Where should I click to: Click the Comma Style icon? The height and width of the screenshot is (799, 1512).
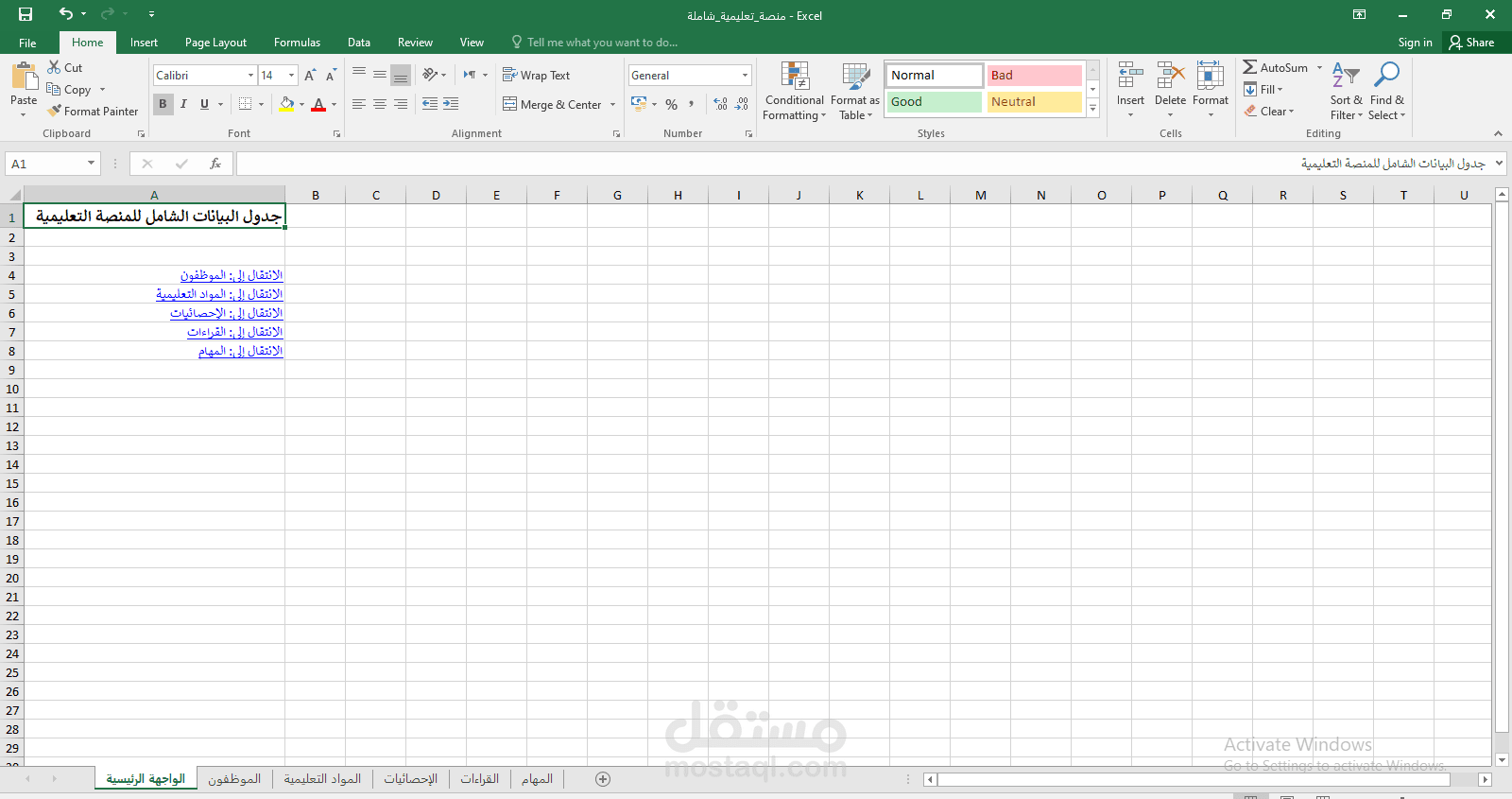692,104
